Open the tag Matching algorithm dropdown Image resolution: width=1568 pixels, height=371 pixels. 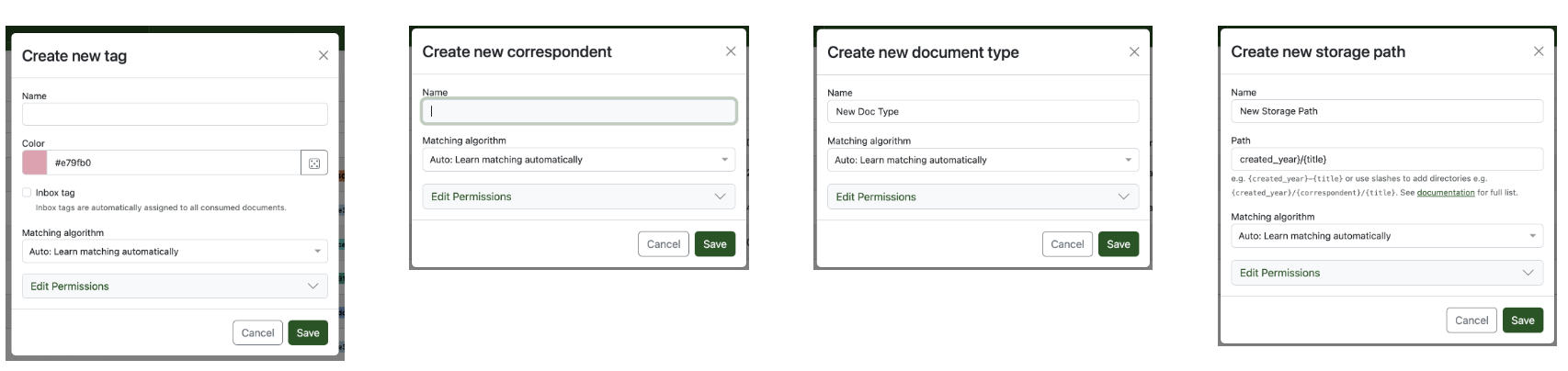(175, 252)
